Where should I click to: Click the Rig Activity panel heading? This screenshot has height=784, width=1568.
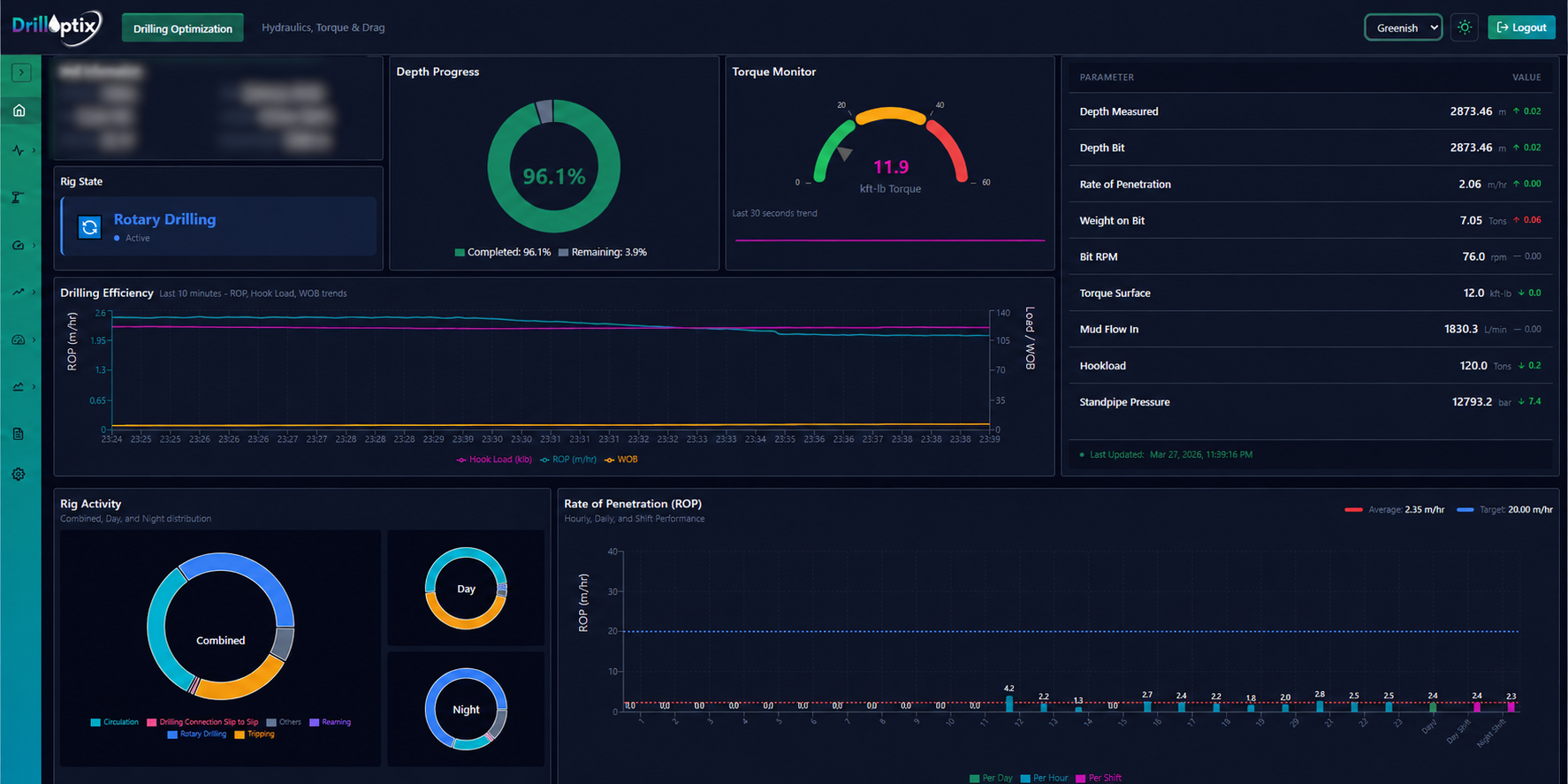pos(90,504)
